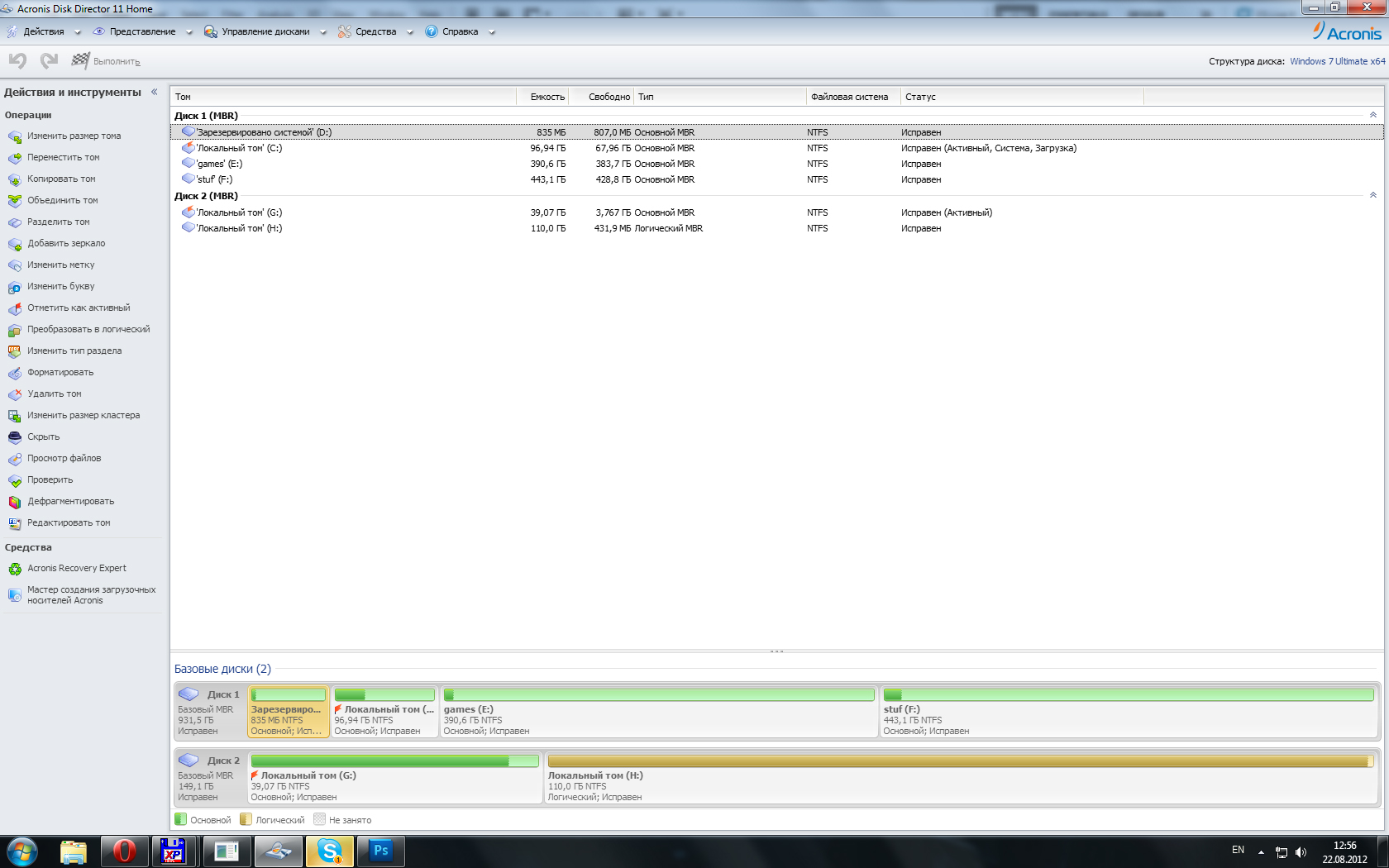Click the EN language indicator in tray
This screenshot has height=868, width=1389.
coord(1238,850)
